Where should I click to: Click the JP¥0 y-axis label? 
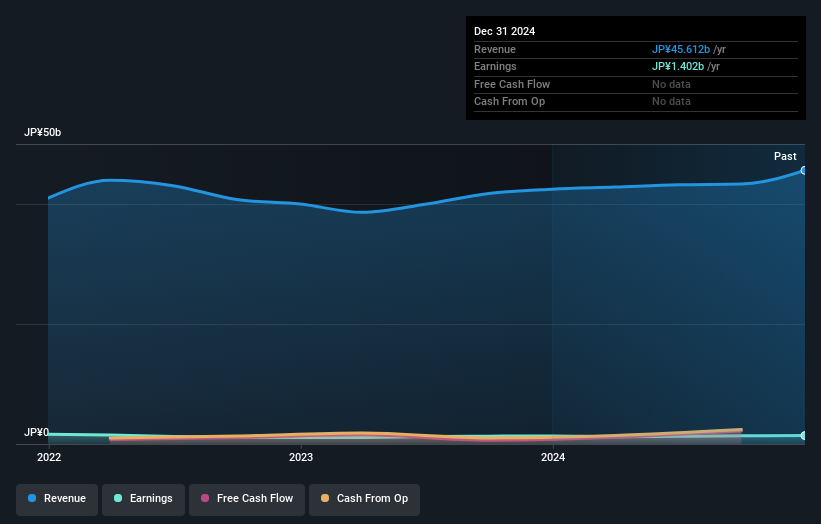[x=36, y=432]
